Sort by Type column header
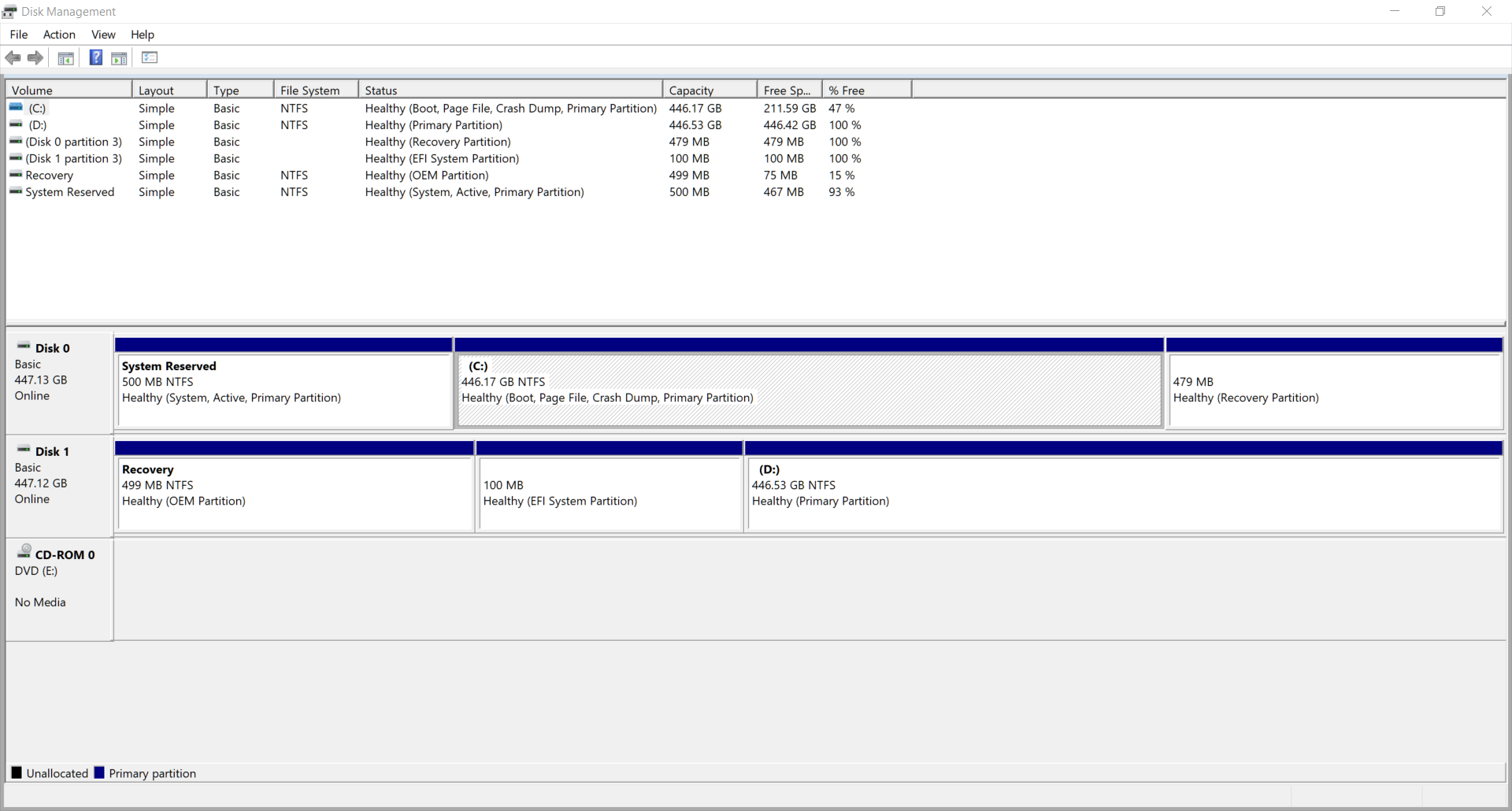 click(x=241, y=90)
